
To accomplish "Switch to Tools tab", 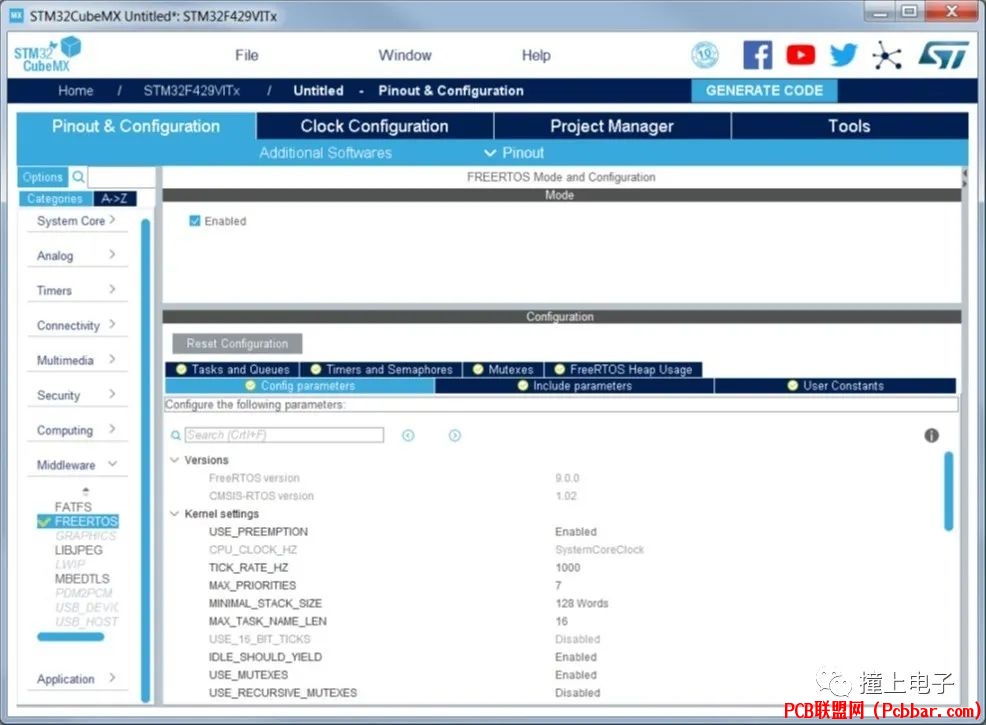I will [x=850, y=126].
